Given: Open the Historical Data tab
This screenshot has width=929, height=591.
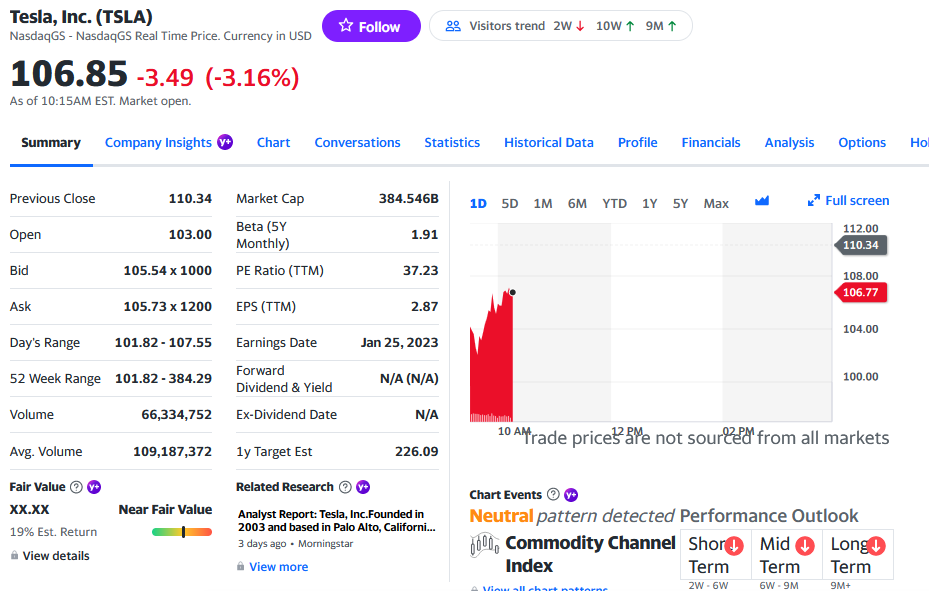Looking at the screenshot, I should coord(549,143).
